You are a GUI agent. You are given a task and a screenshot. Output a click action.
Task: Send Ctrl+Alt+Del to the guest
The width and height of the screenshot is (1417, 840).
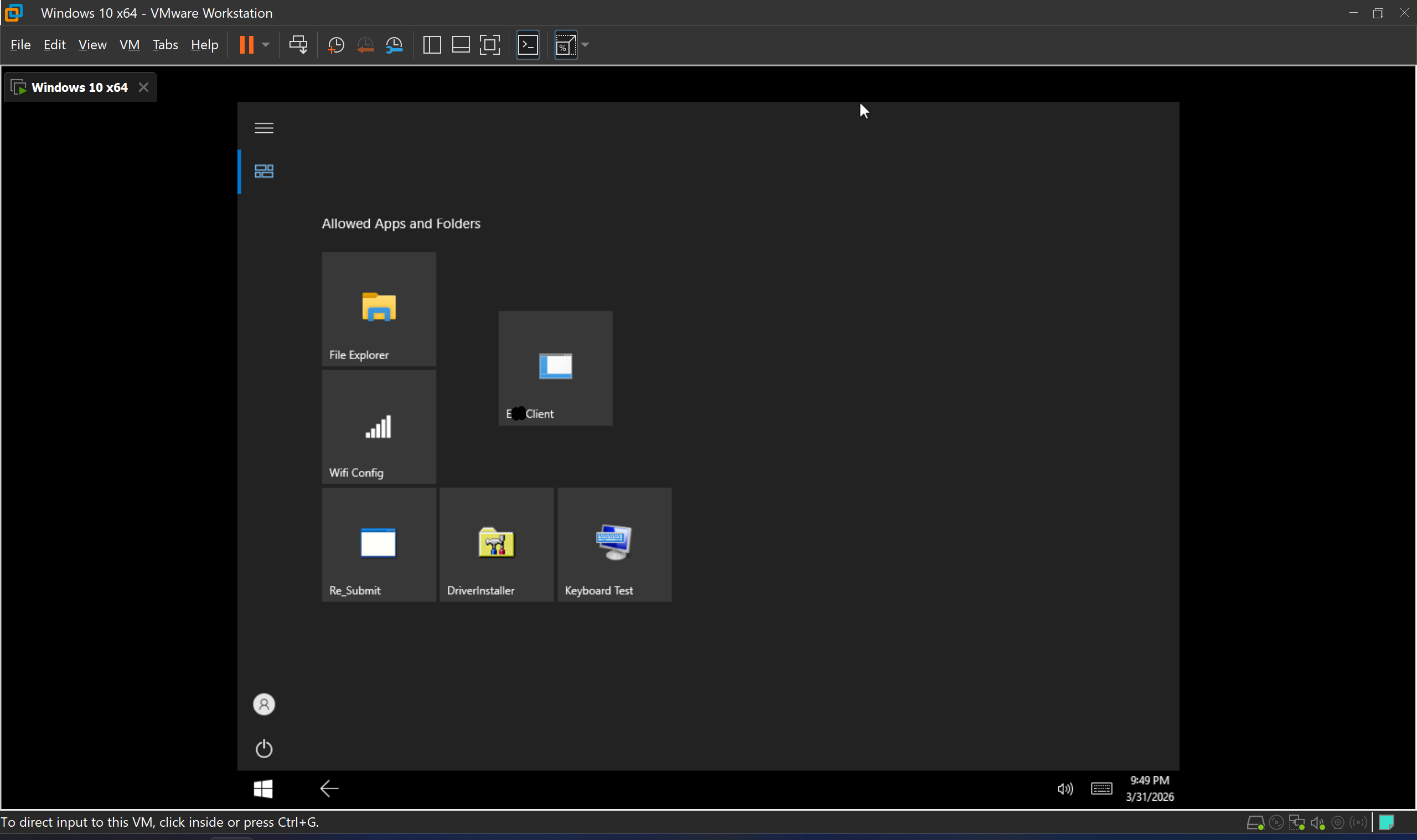[x=298, y=44]
